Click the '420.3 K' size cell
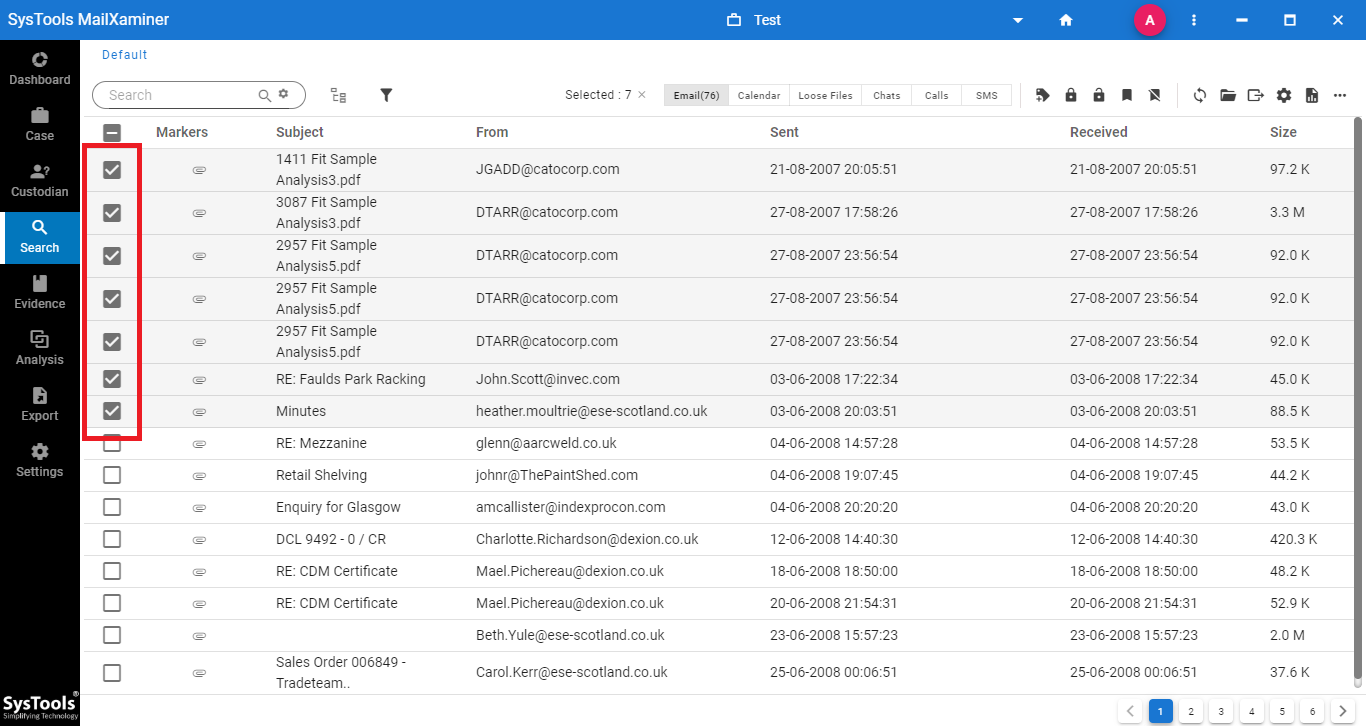The image size is (1366, 726). coord(1294,539)
